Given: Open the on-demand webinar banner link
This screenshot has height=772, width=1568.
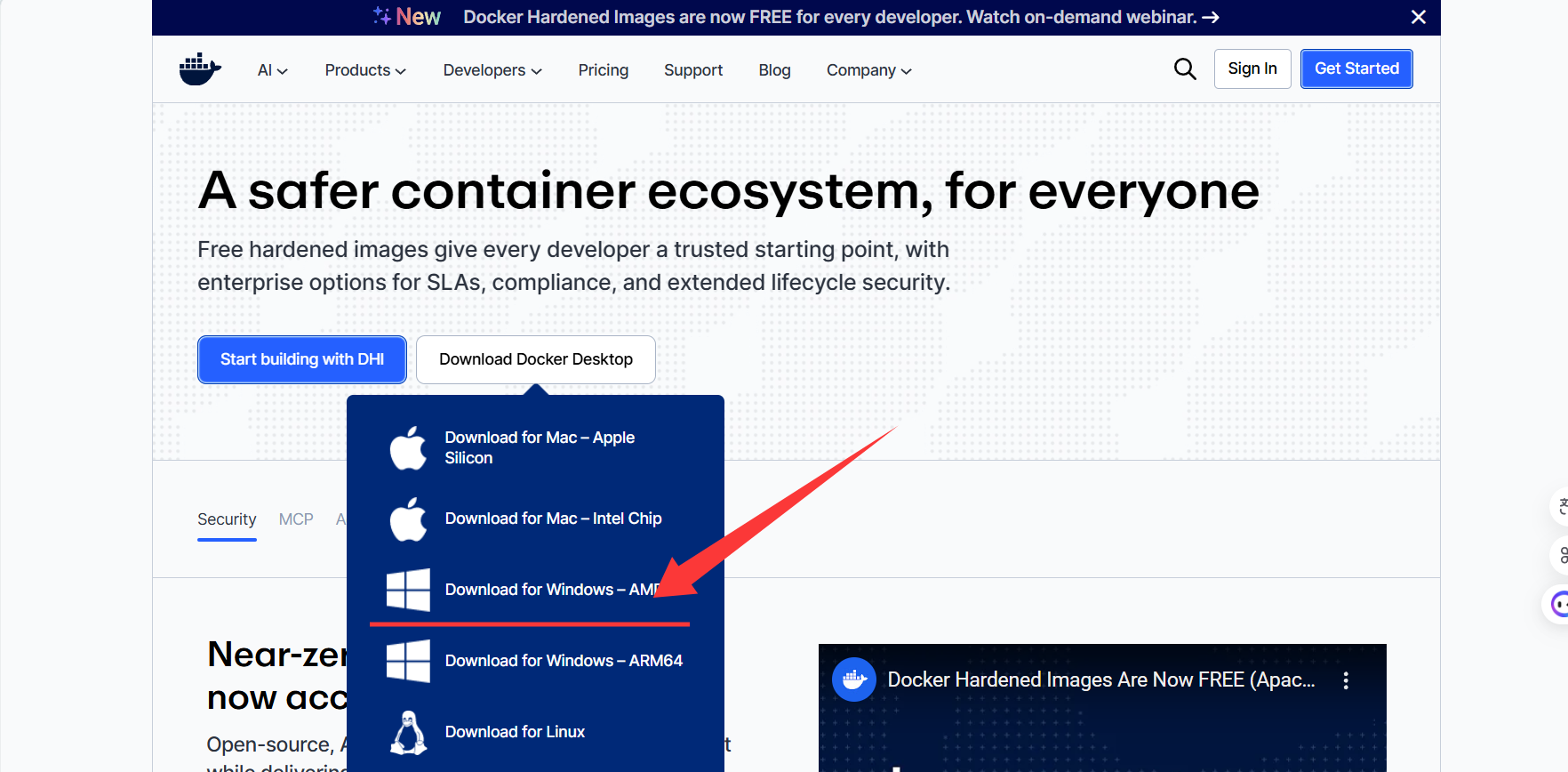Looking at the screenshot, I should (841, 17).
